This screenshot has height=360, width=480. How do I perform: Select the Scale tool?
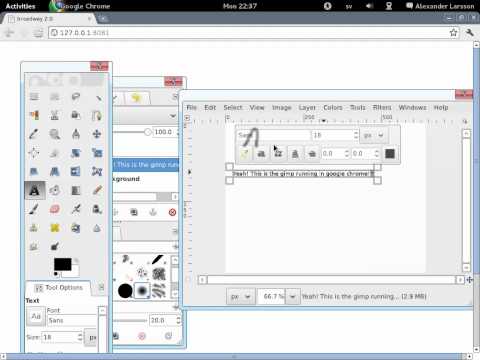point(97,153)
